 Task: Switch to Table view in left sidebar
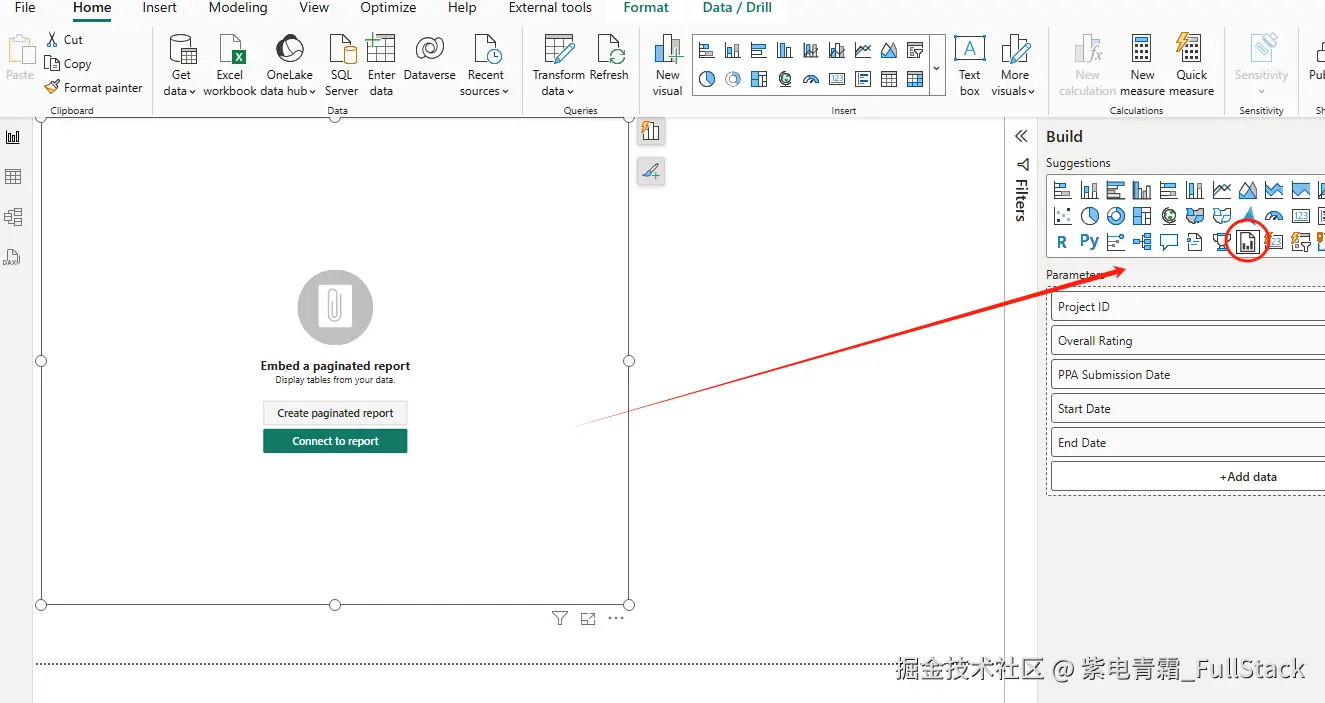13,177
